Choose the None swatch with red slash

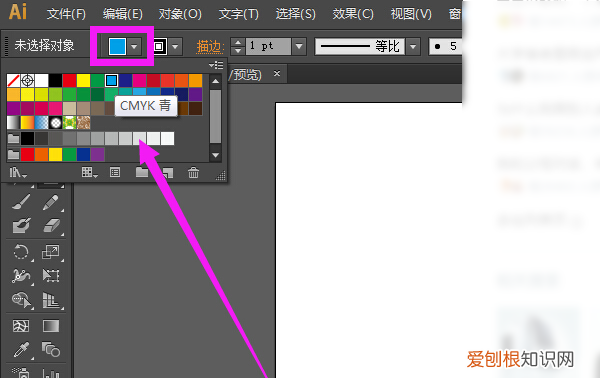(x=13, y=81)
